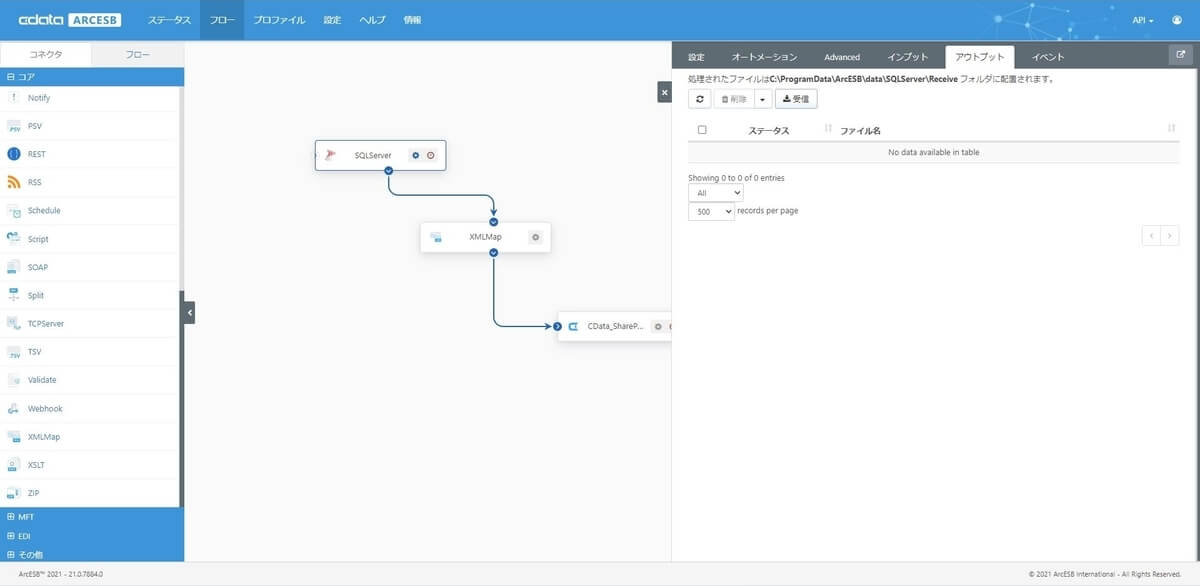This screenshot has height=586, width=1200.
Task: Refresh the output file list
Action: click(700, 99)
